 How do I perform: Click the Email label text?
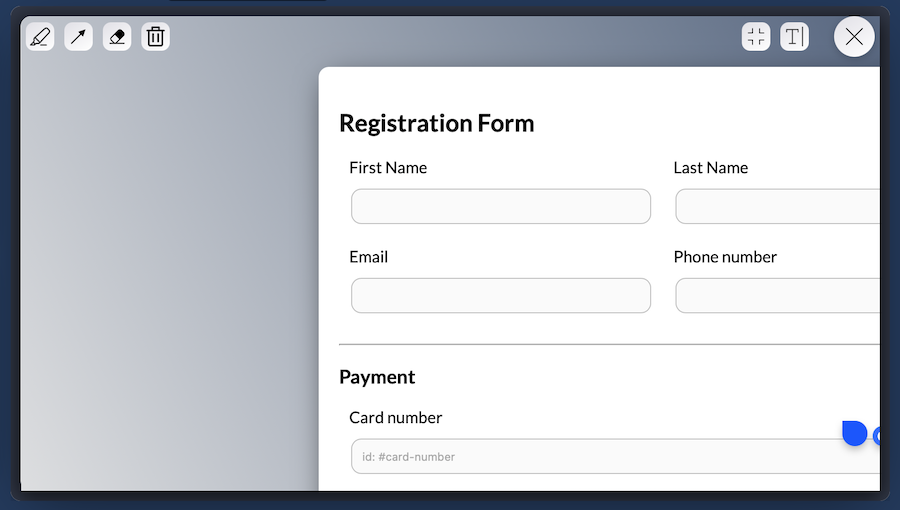pyautogui.click(x=368, y=257)
